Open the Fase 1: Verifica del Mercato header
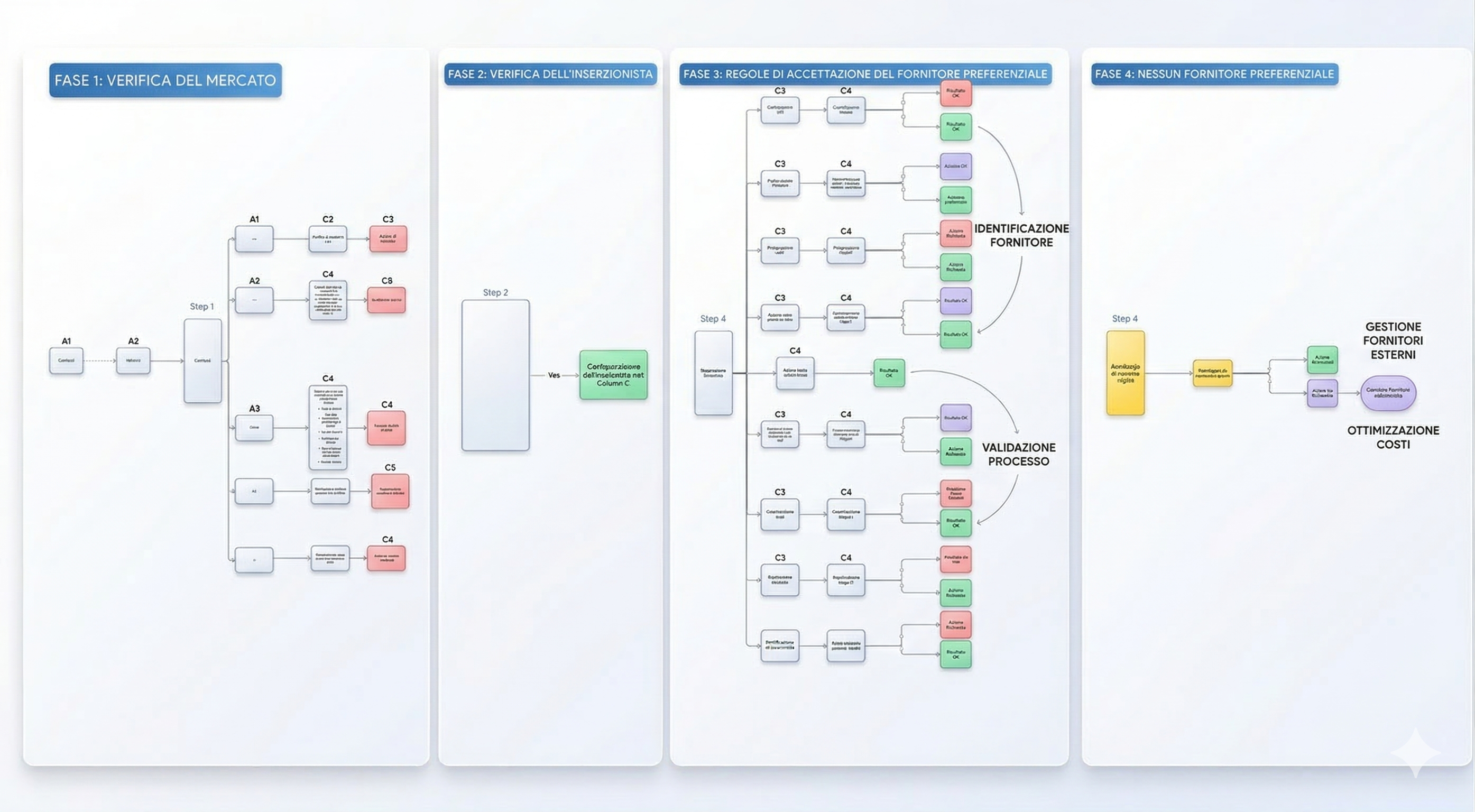 (x=165, y=80)
